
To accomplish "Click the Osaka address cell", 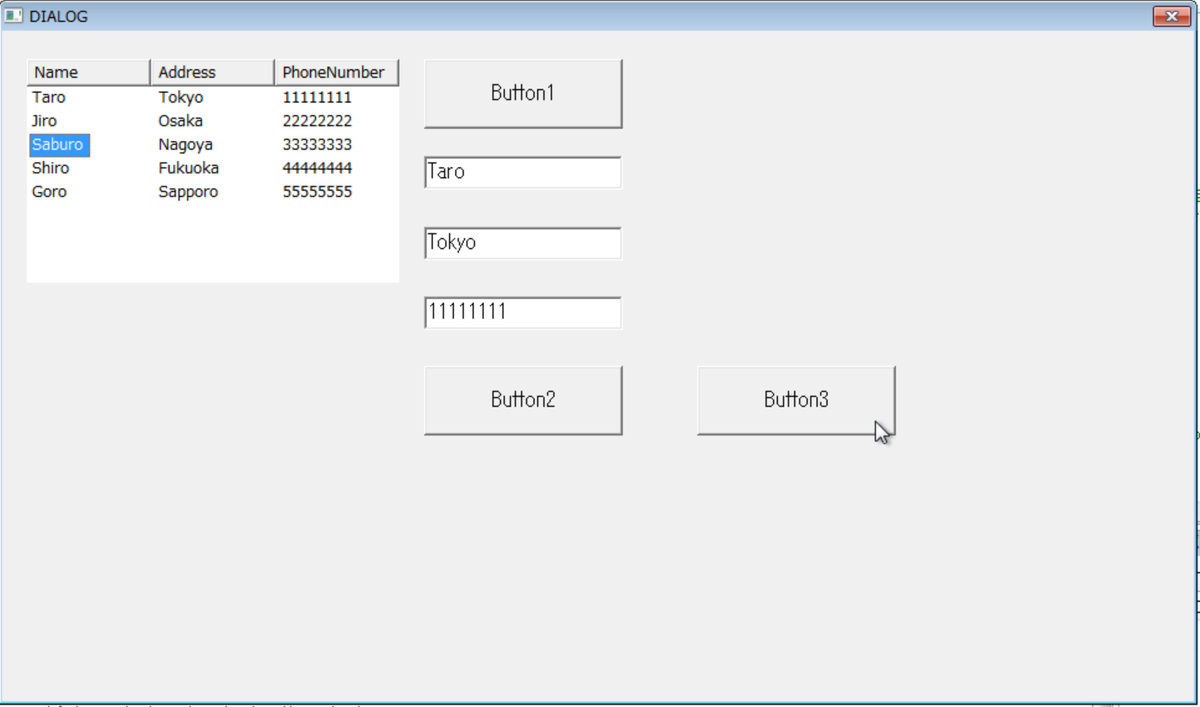I will tap(180, 121).
